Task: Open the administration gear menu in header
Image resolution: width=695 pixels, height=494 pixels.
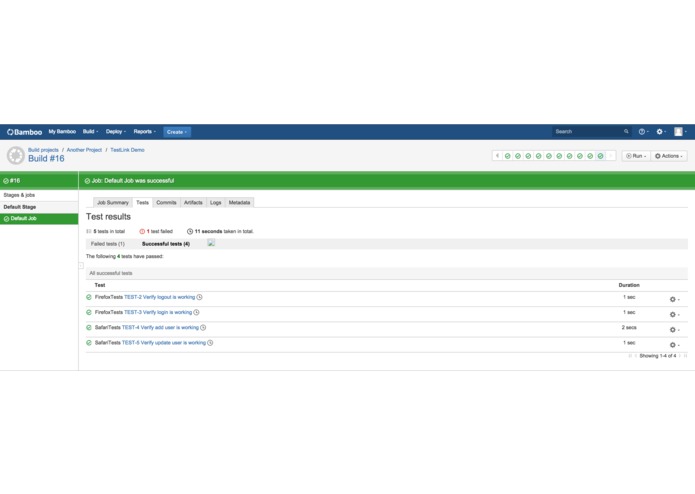Action: (661, 132)
